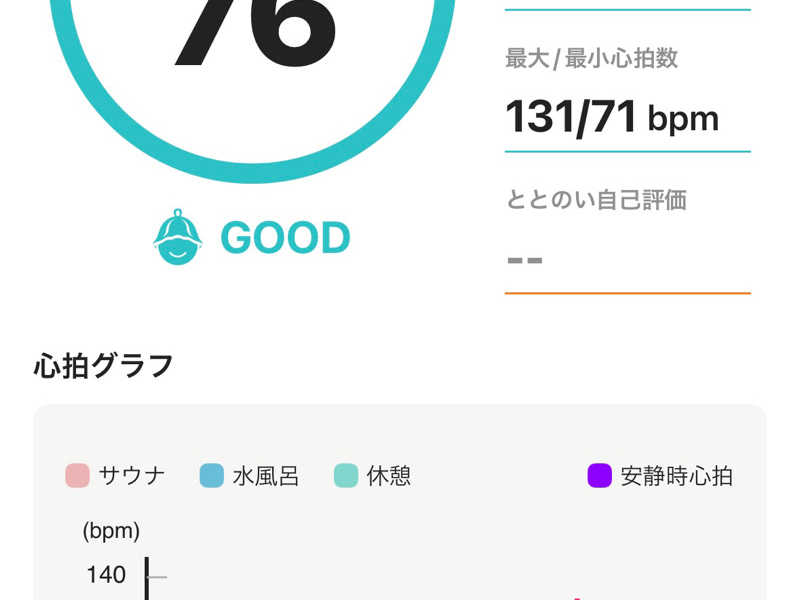The height and width of the screenshot is (600, 800).
Task: Click the (bpm) axis unit label
Action: pos(111,531)
